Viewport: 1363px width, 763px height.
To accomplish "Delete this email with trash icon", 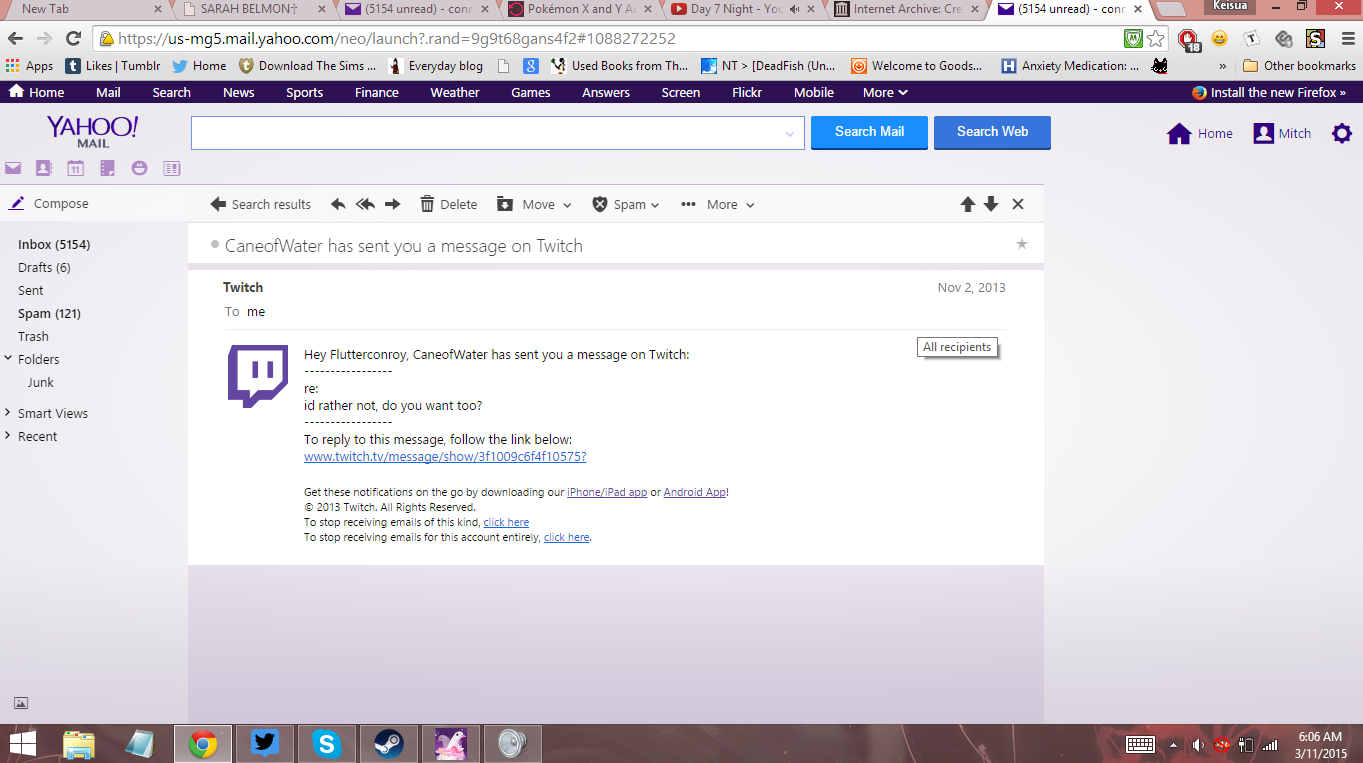I will pos(427,204).
